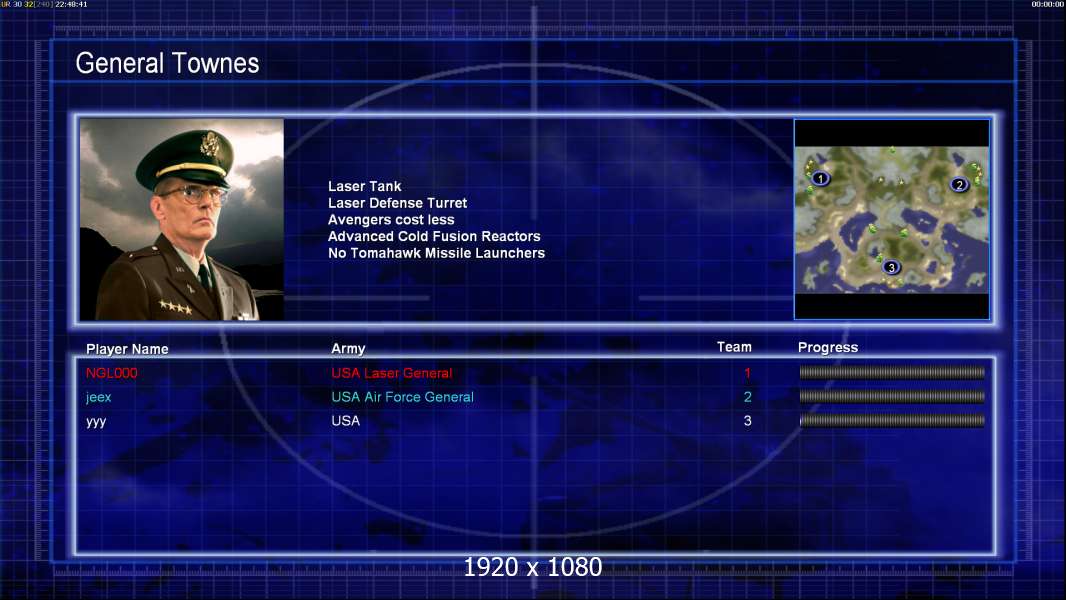Screen dimensions: 1066x600
Task: Click USA Laser General army entry
Action: (x=392, y=373)
